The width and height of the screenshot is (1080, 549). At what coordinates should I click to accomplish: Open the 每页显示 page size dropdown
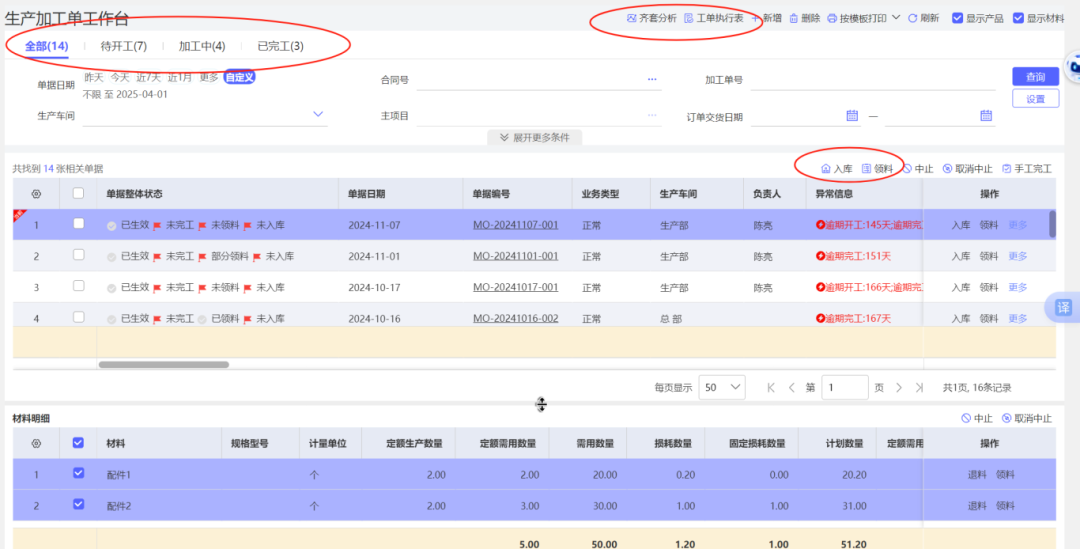(722, 387)
